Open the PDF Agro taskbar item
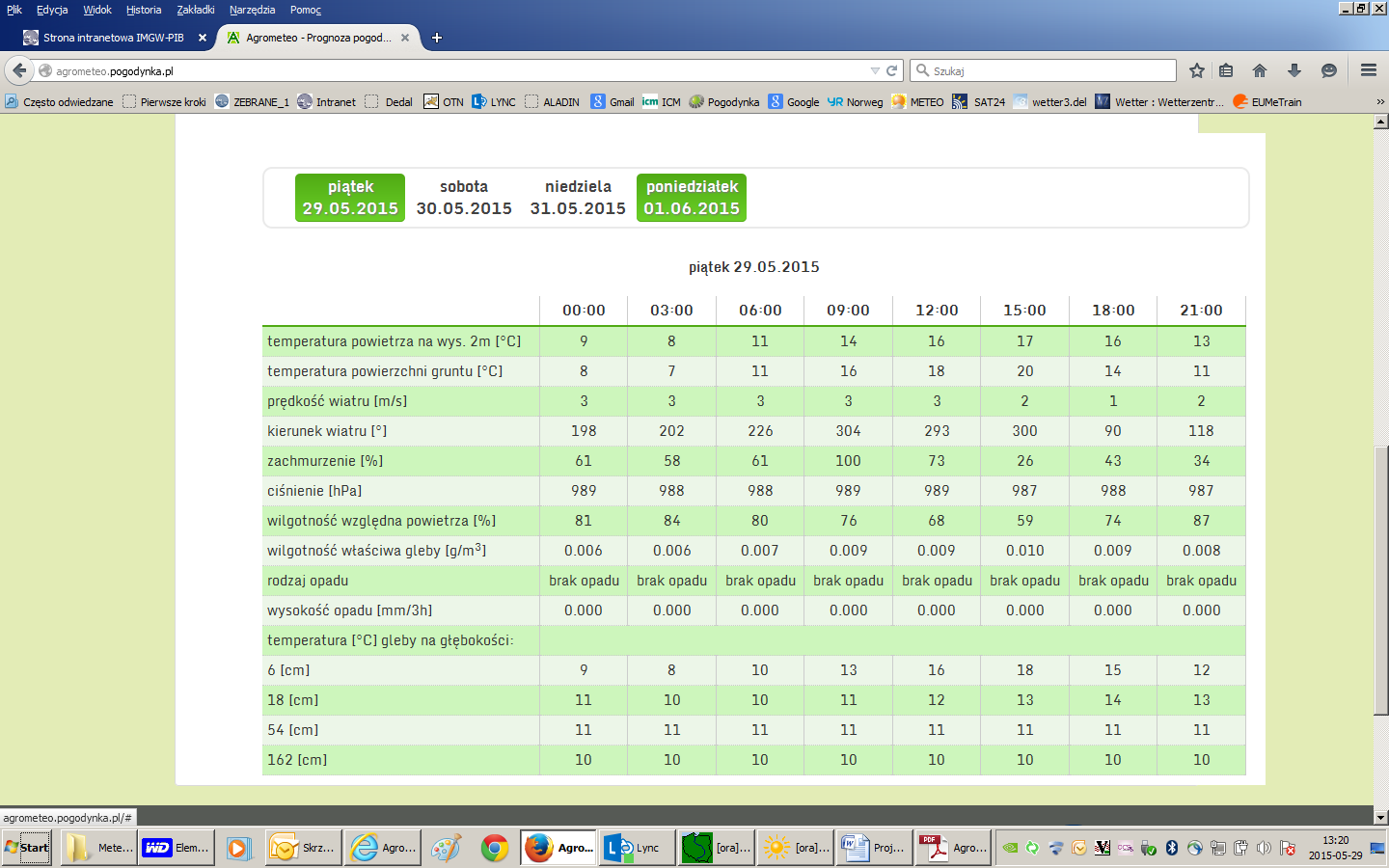This screenshot has height=868, width=1389. coord(953,848)
